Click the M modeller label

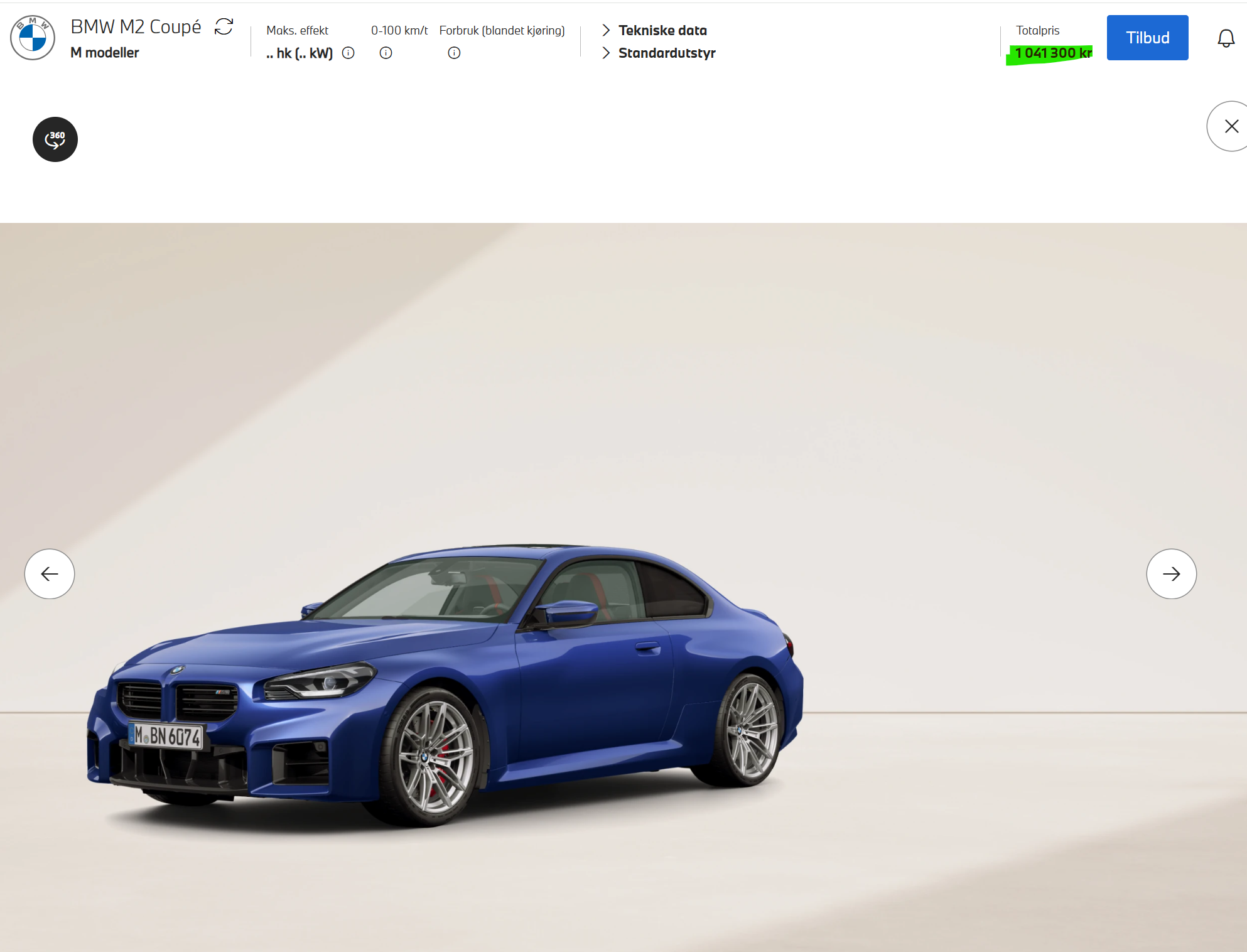click(x=105, y=53)
